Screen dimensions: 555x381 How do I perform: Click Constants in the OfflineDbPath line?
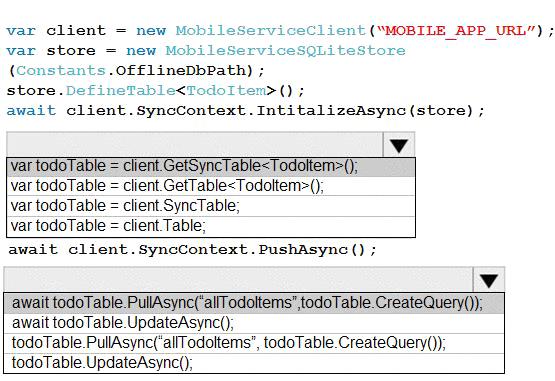pos(61,70)
